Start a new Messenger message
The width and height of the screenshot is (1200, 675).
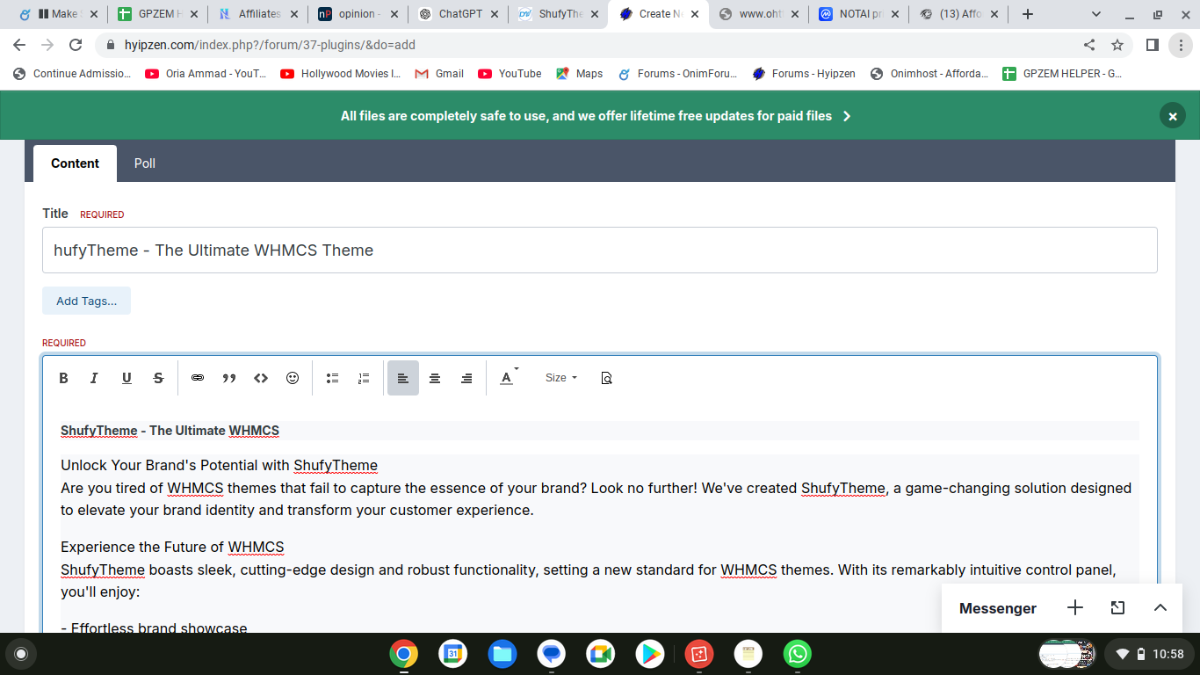(1075, 608)
